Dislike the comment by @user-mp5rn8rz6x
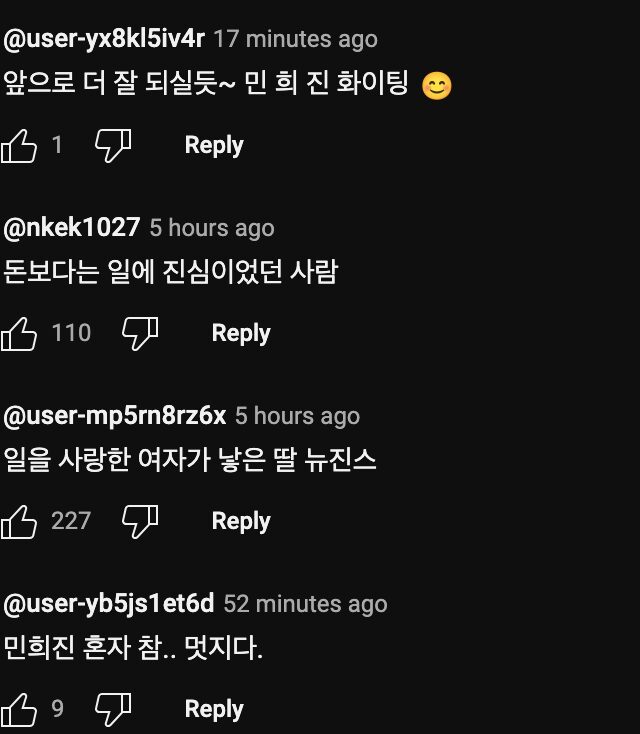Screen dimensions: 640x734 (140, 522)
